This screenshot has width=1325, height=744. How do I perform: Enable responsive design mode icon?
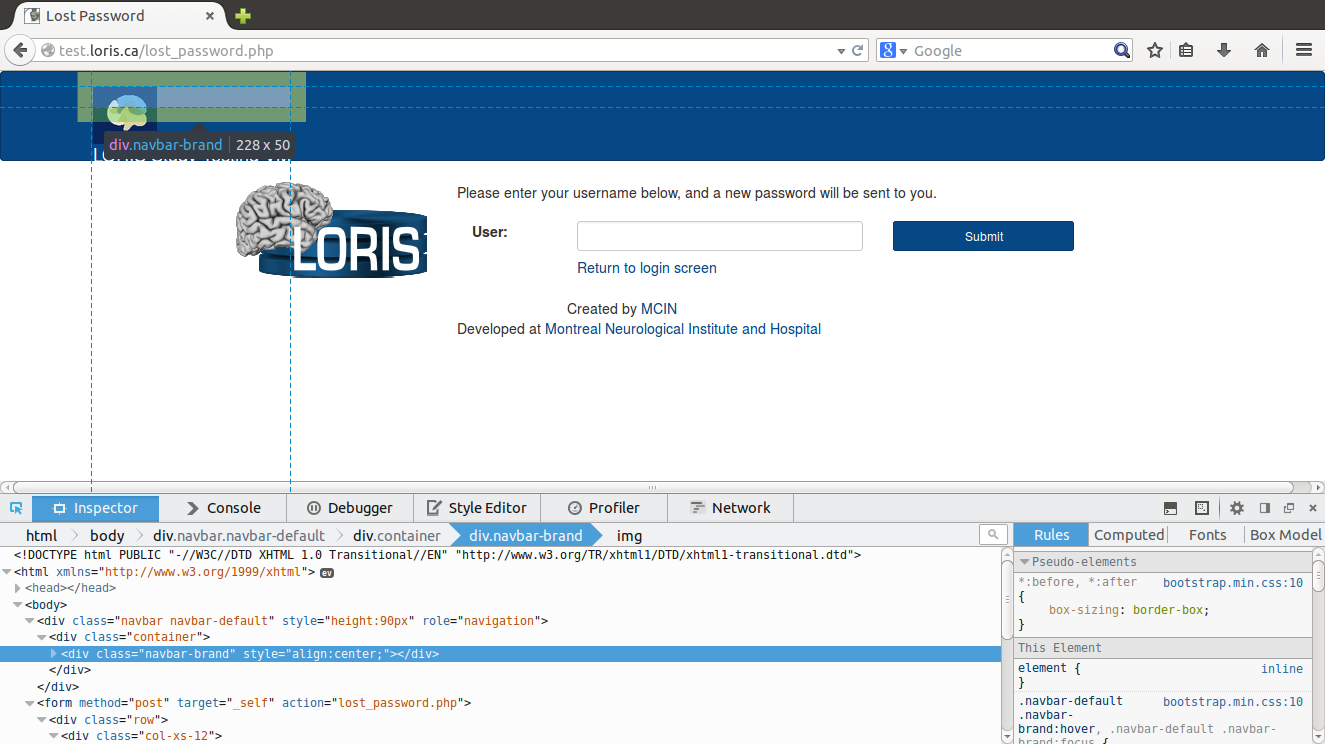click(1201, 508)
